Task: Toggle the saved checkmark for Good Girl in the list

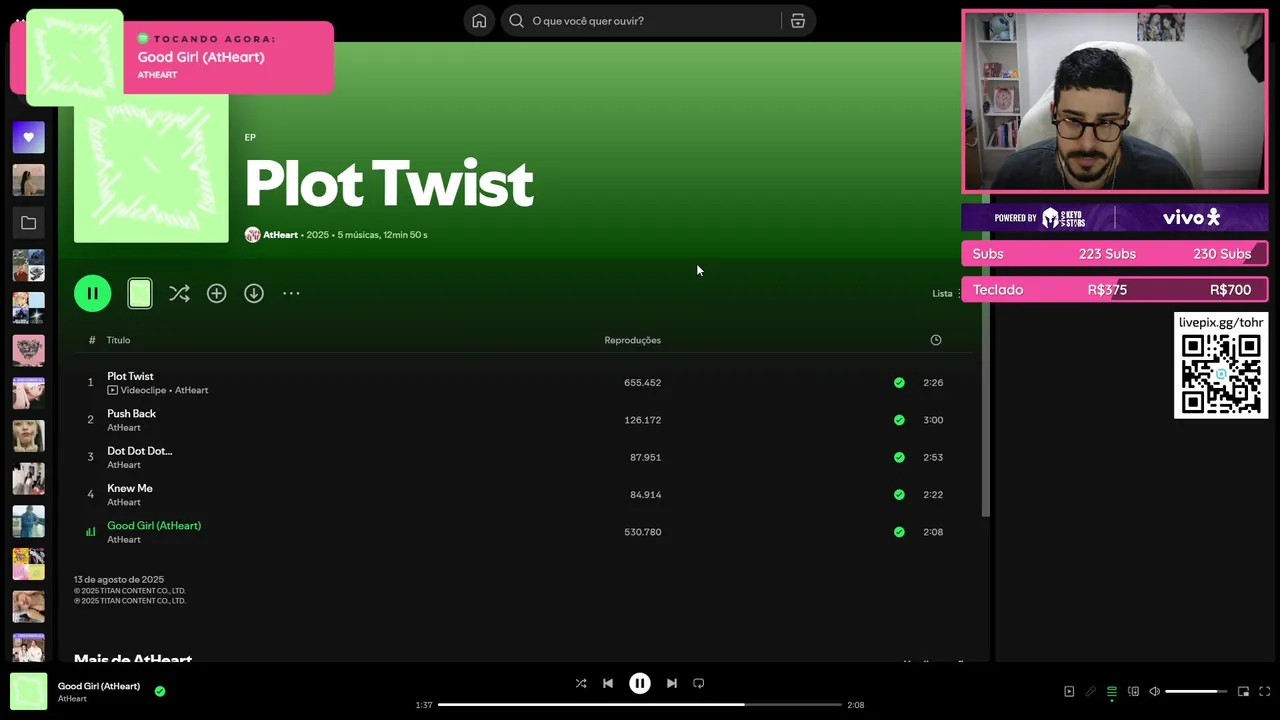Action: [x=899, y=532]
